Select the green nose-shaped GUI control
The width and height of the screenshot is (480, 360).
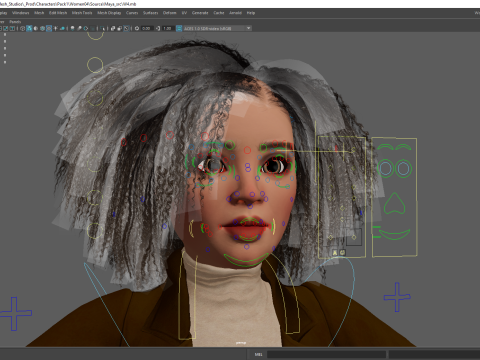[394, 203]
